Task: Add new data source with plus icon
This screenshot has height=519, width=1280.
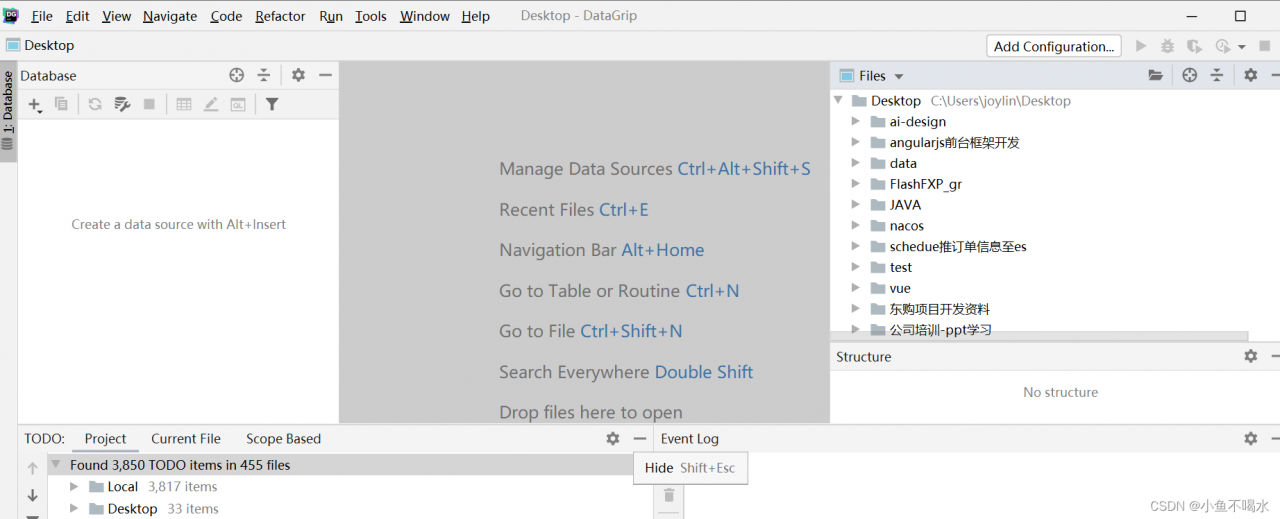Action: point(35,104)
